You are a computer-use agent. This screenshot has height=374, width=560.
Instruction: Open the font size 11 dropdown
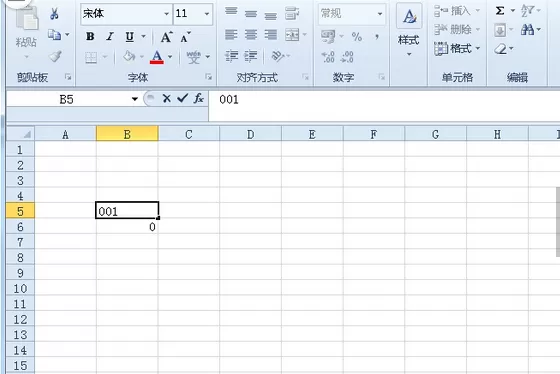[x=207, y=14]
